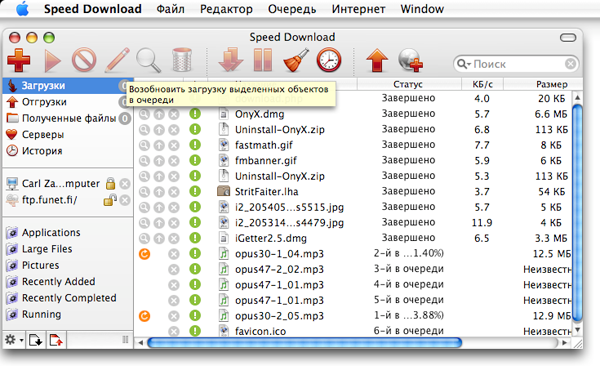Reveal OnyX.dmg with its magnifier icon
The height and width of the screenshot is (366, 600).
coord(144,114)
